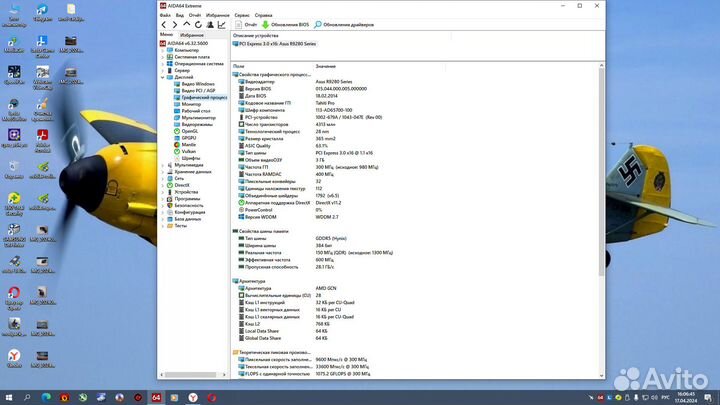This screenshot has height=405, width=720.
Task: Open the notification center in the taskbar
Action: click(709, 397)
